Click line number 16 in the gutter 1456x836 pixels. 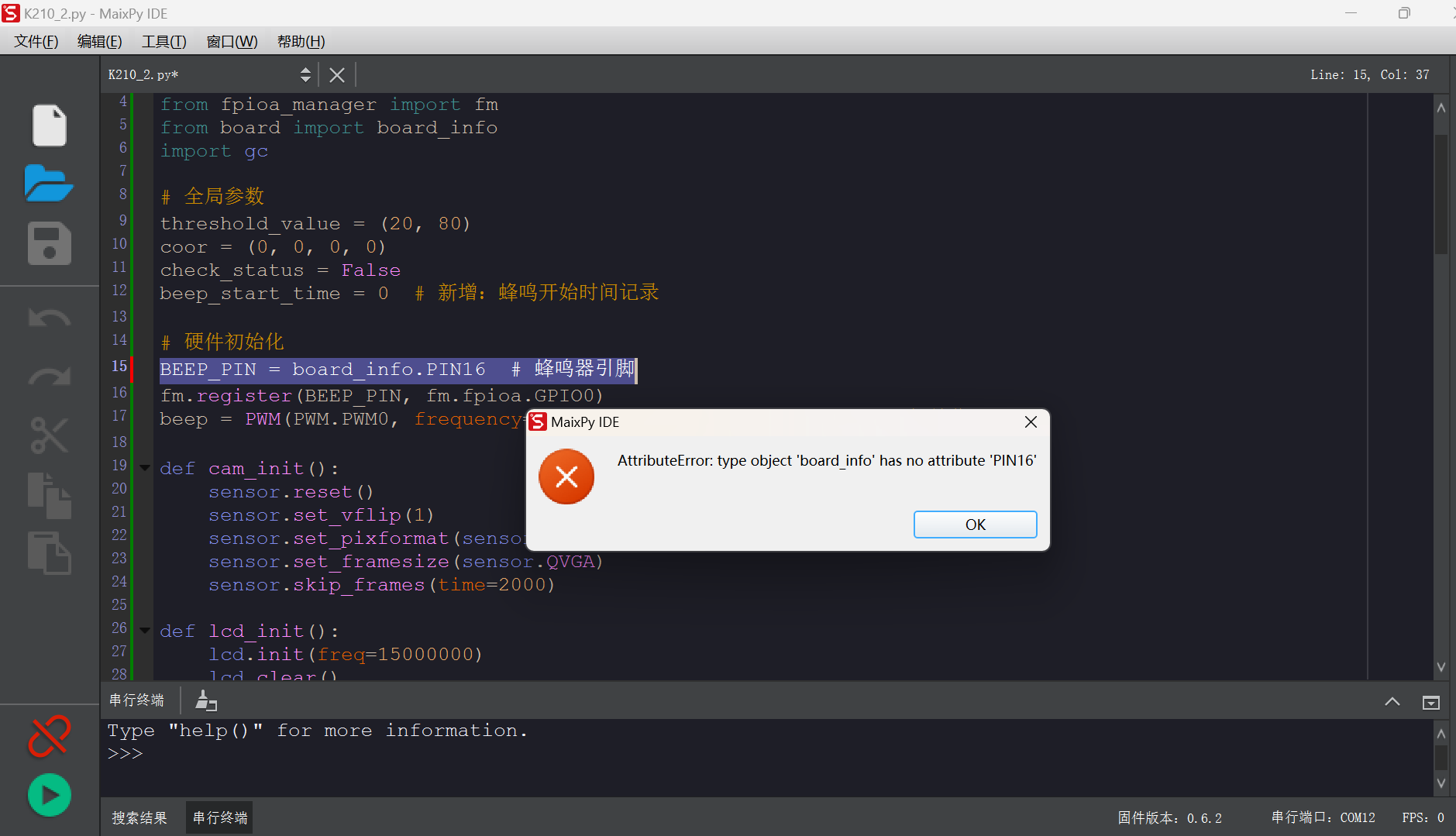119,393
